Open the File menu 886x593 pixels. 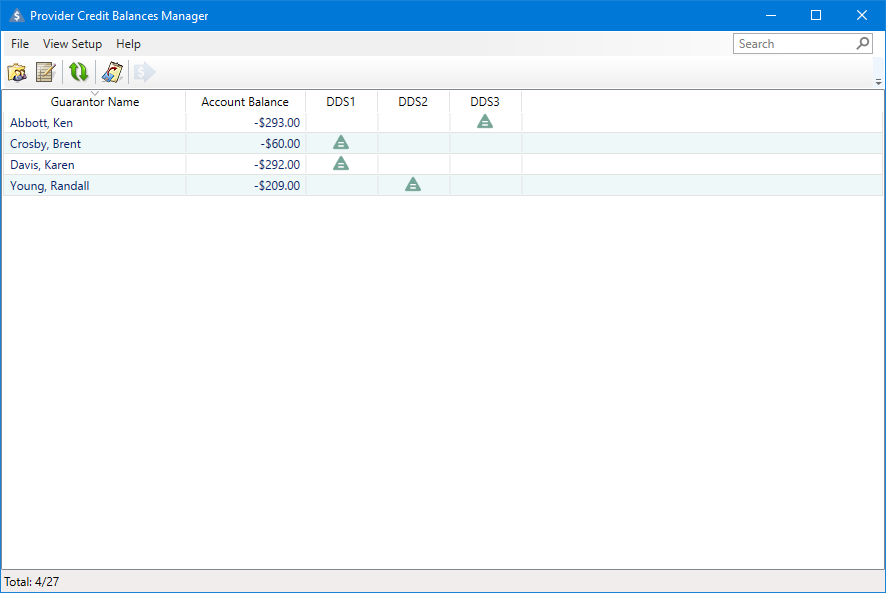(20, 44)
